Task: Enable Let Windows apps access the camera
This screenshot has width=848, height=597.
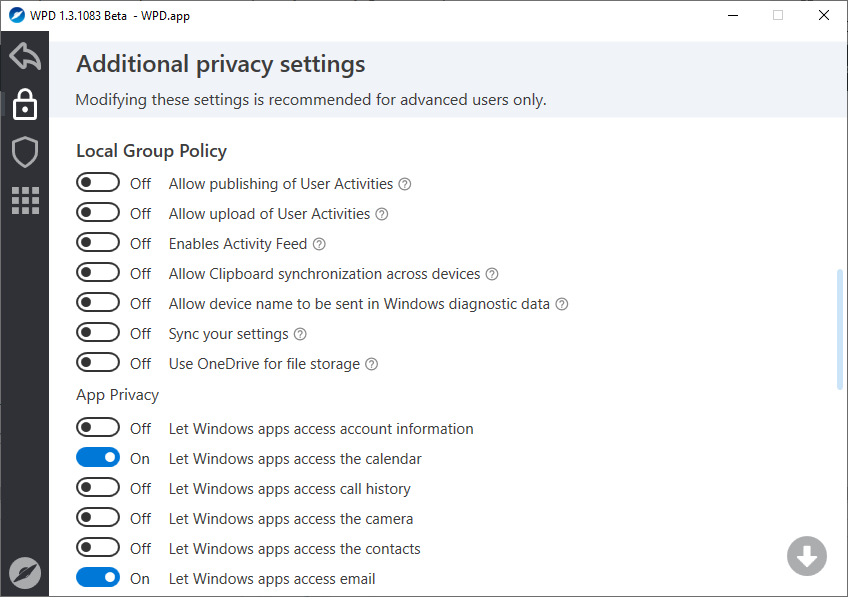Action: coord(98,518)
